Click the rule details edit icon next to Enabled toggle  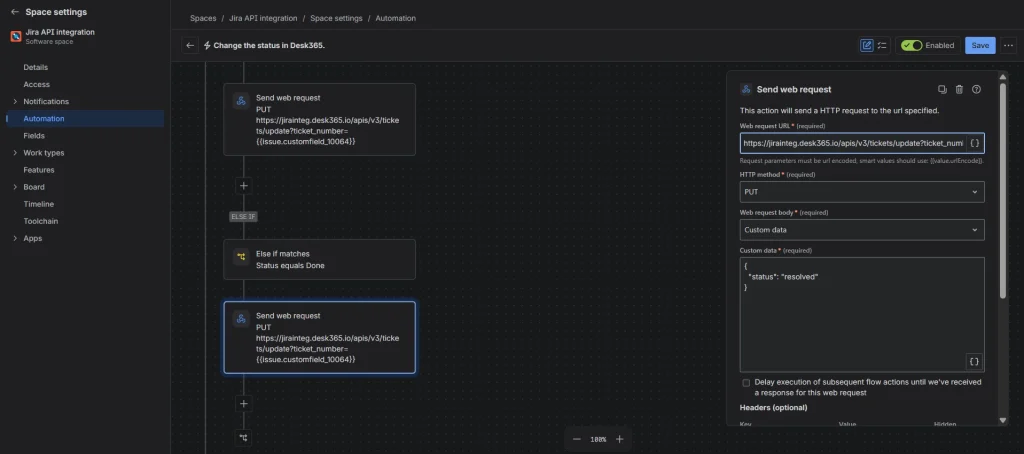point(867,46)
